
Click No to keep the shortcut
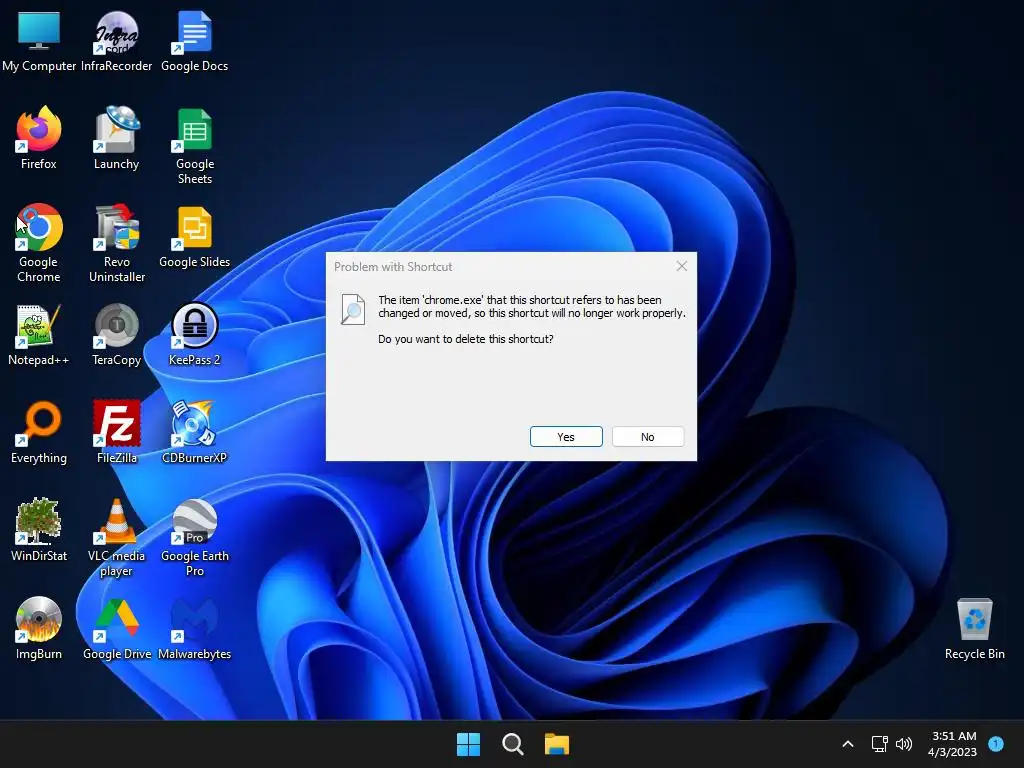[648, 437]
